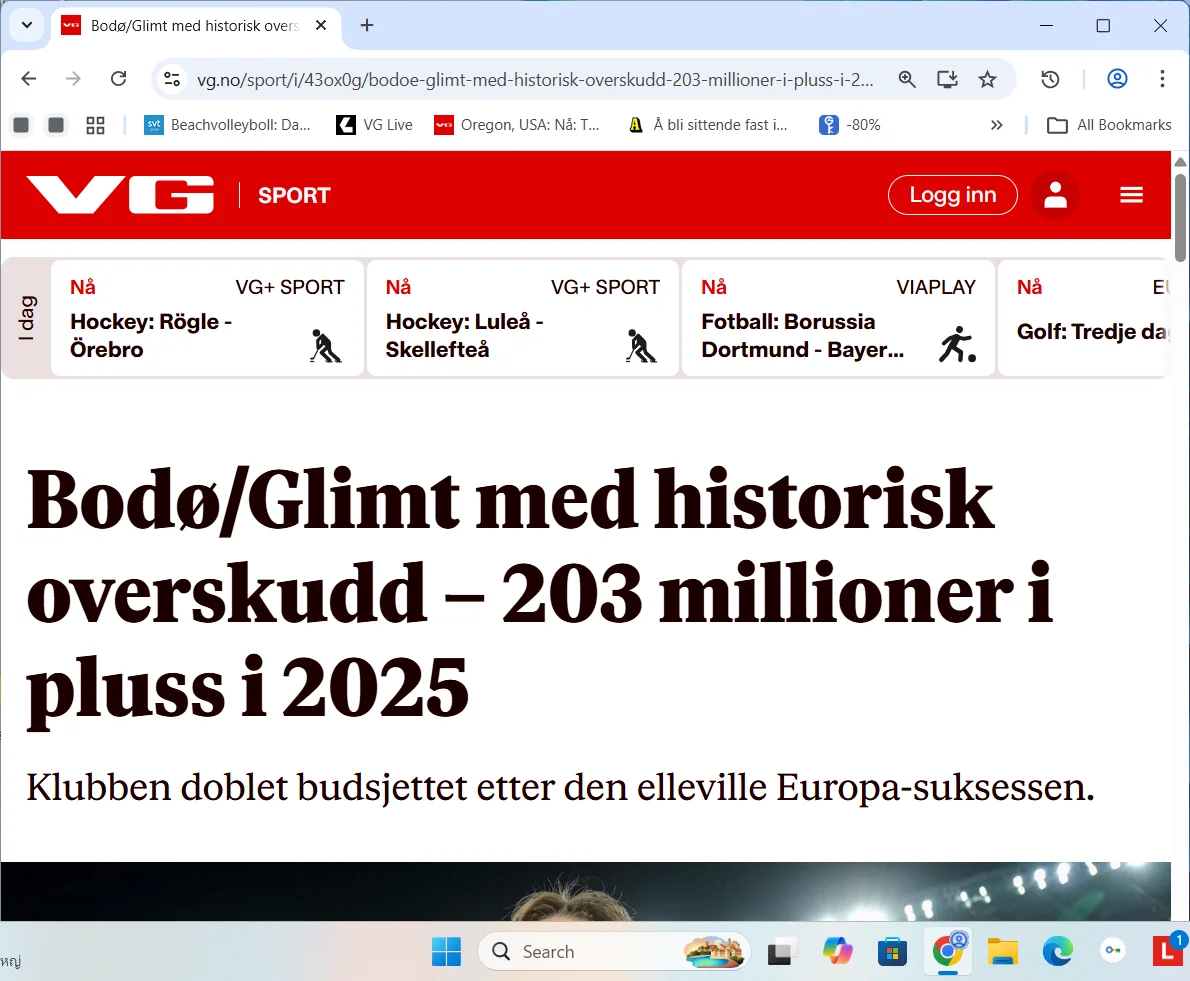The image size is (1190, 981).
Task: Open the Chrome profile avatar
Action: [x=1117, y=78]
